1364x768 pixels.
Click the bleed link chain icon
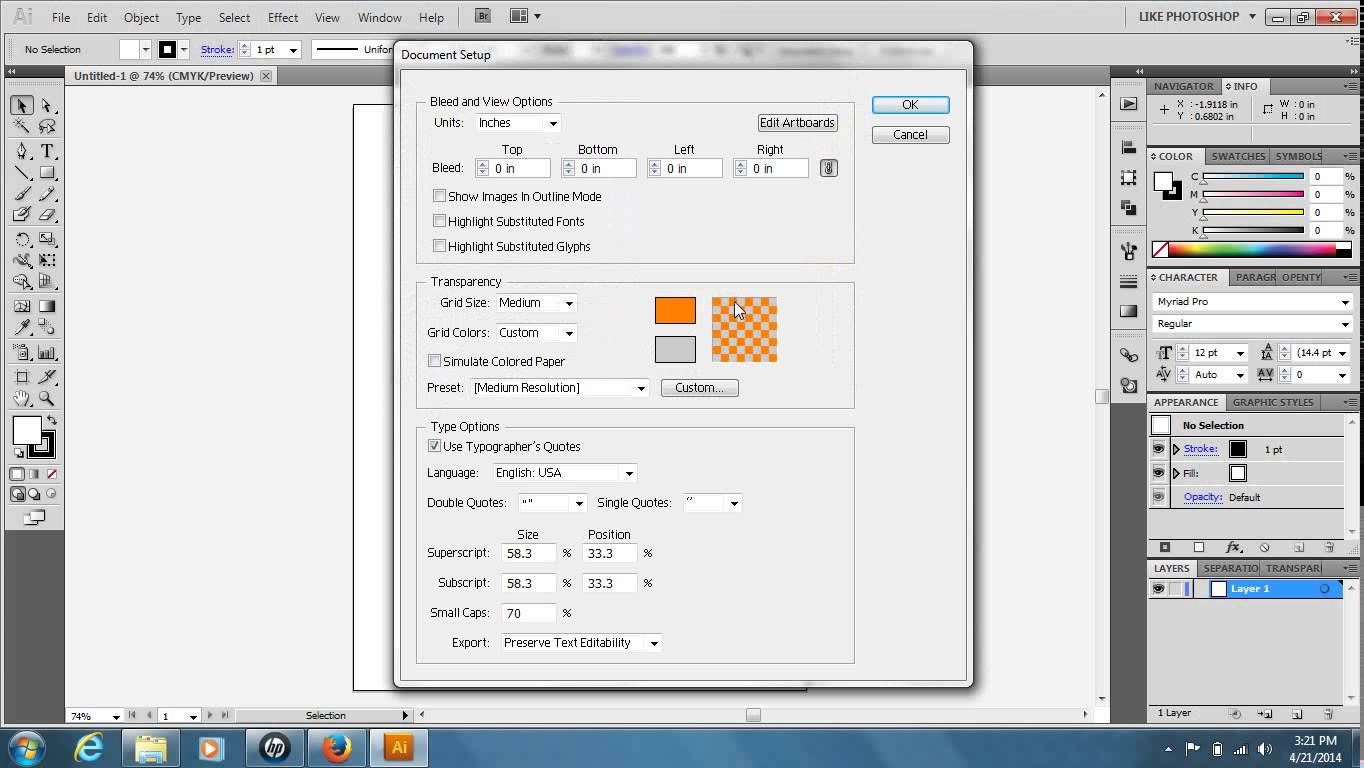pyautogui.click(x=828, y=168)
